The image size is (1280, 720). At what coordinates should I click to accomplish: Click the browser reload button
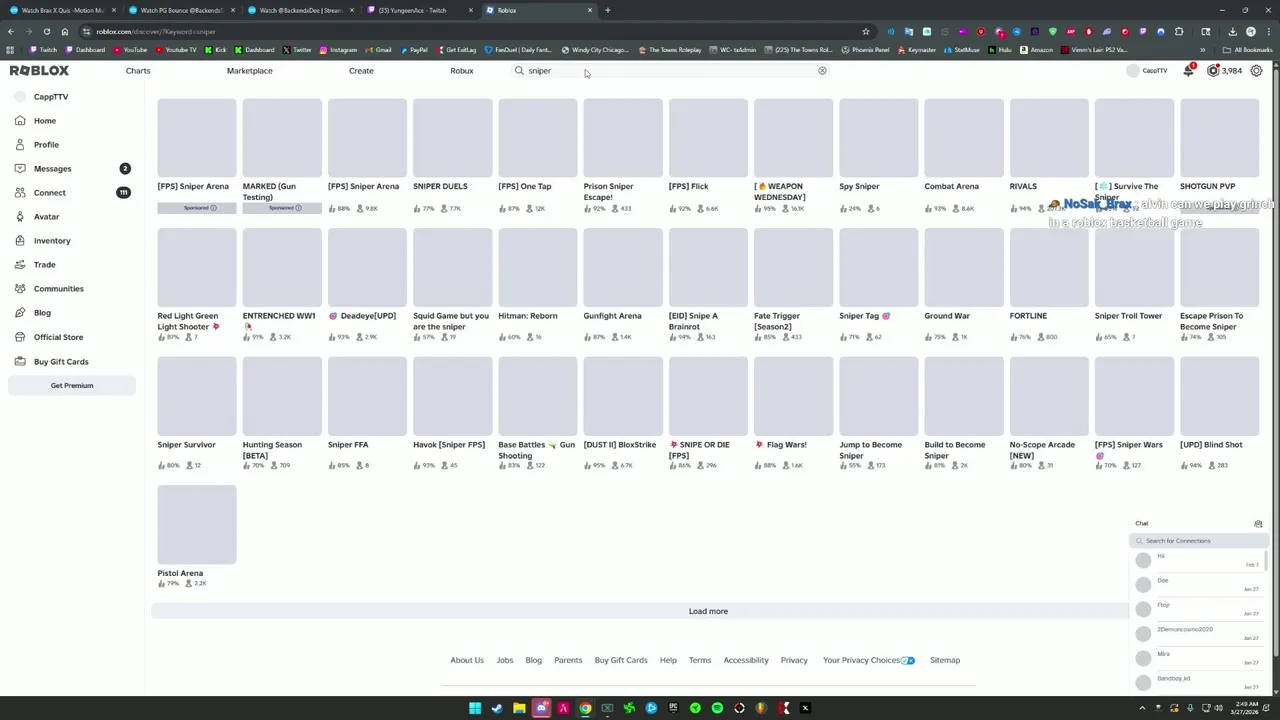(x=47, y=31)
